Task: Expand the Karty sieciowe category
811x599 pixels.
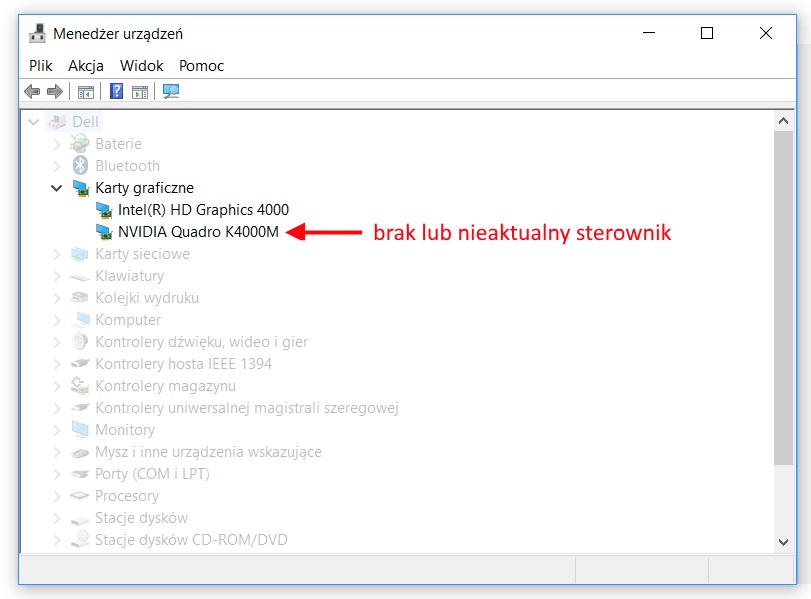Action: (x=57, y=254)
